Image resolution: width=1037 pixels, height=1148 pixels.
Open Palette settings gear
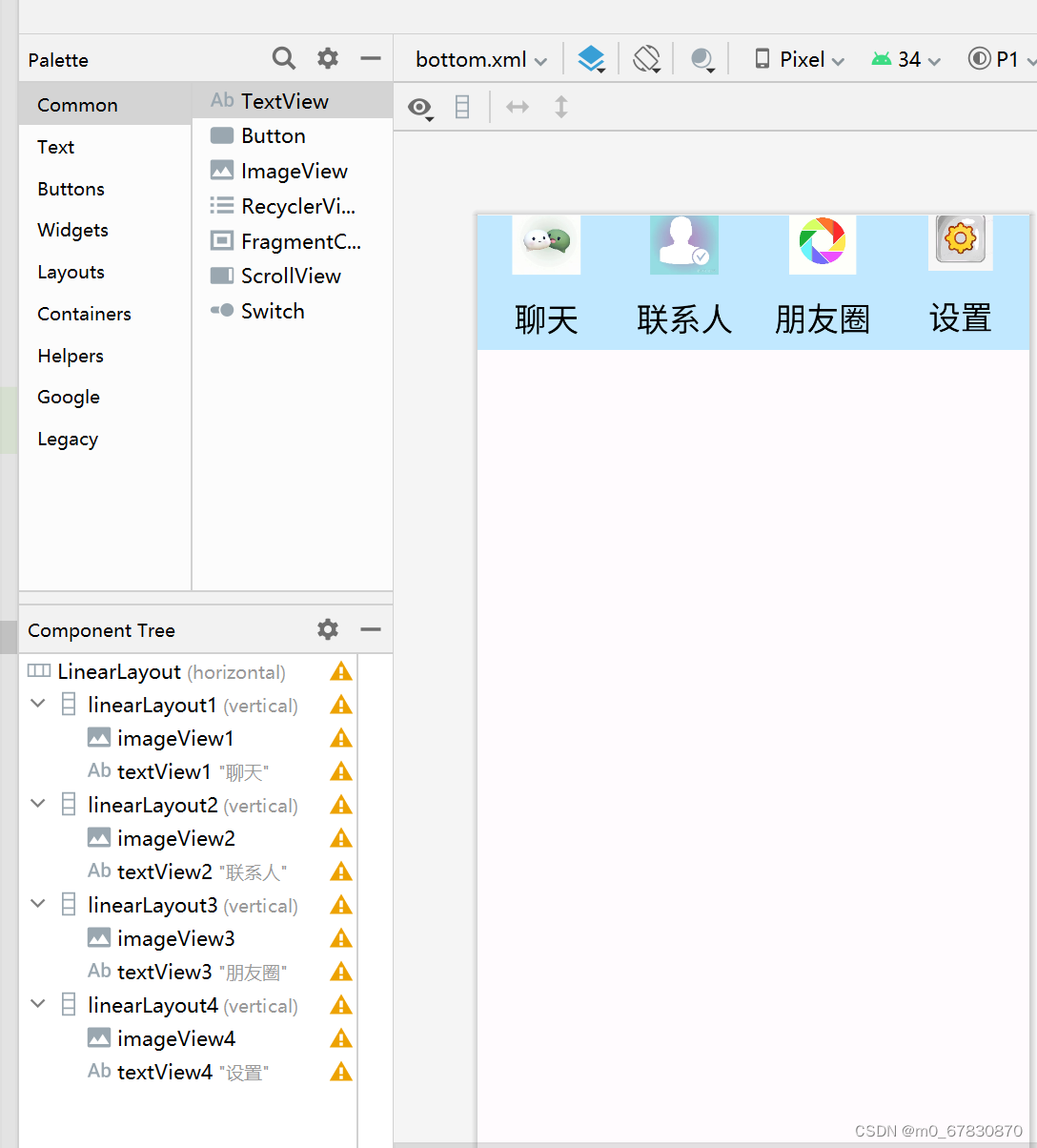coord(328,59)
